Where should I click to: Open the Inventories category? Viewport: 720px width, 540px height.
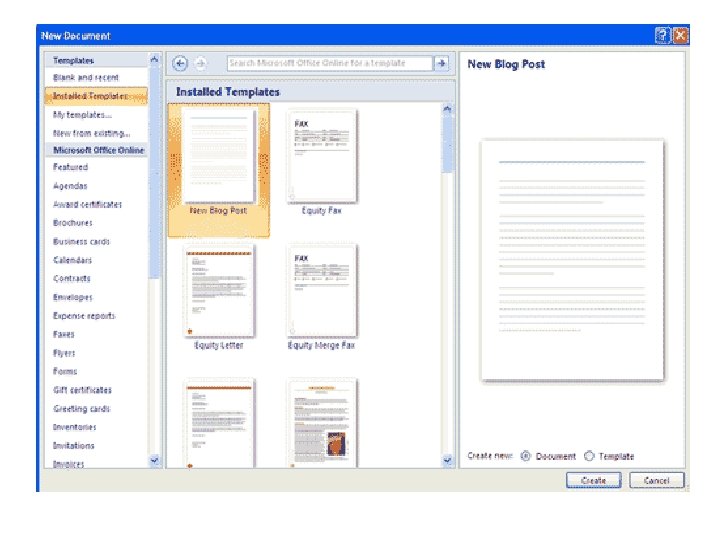point(74,427)
